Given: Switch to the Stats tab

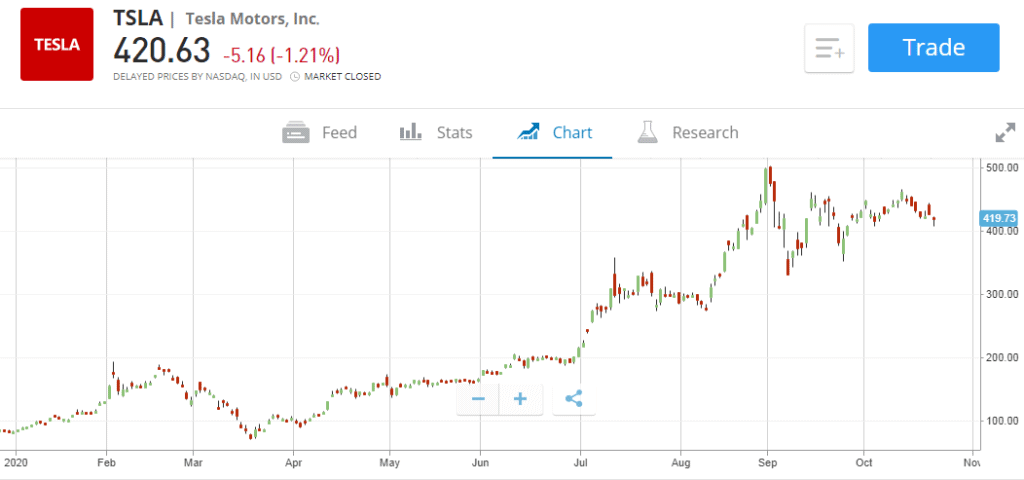Looking at the screenshot, I should click(x=436, y=133).
